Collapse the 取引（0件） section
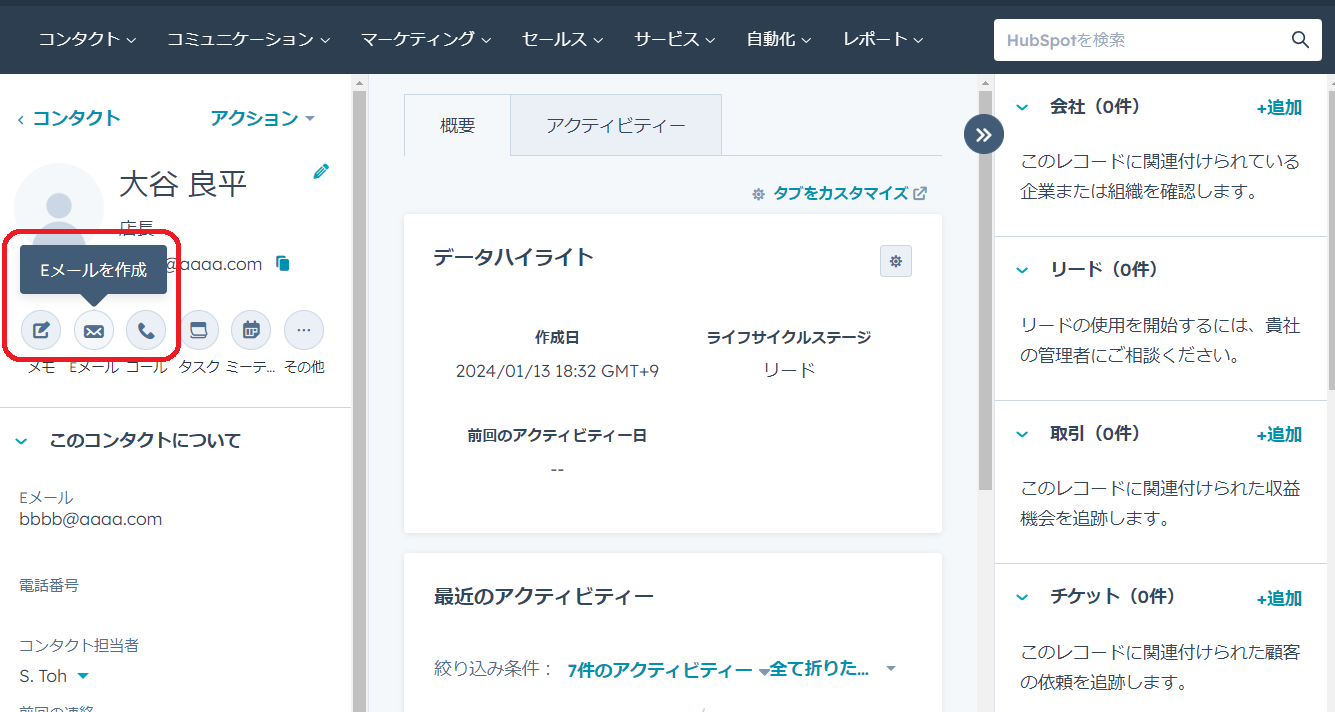This screenshot has width=1335, height=712. point(1022,434)
